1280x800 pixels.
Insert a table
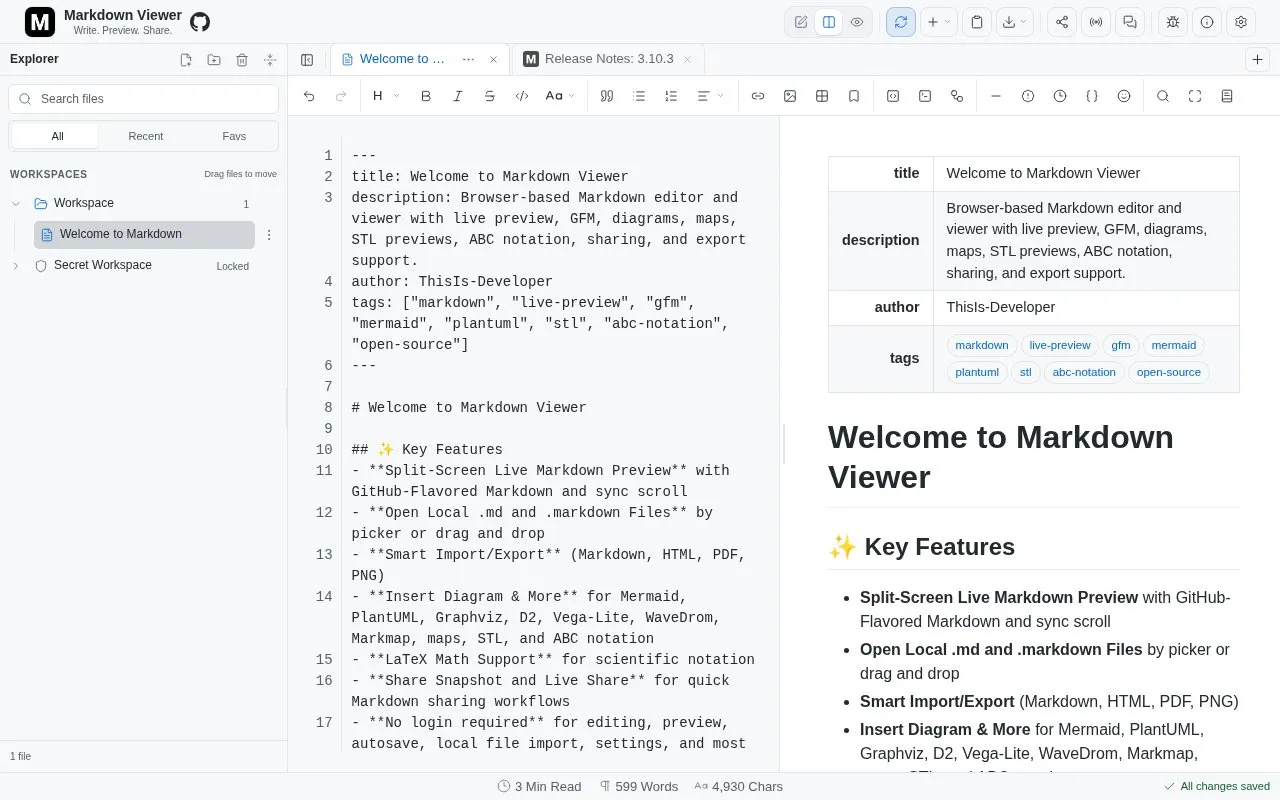[822, 96]
